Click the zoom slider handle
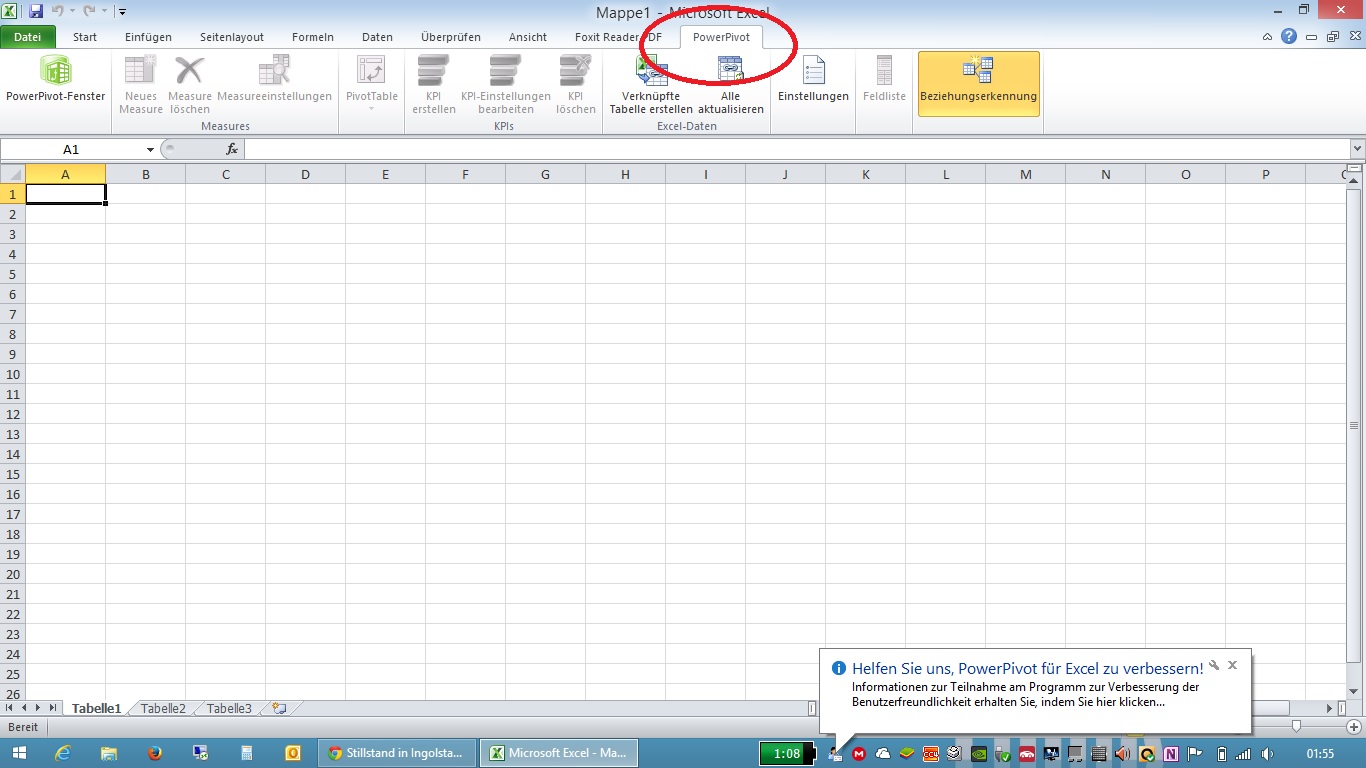 click(x=1296, y=726)
